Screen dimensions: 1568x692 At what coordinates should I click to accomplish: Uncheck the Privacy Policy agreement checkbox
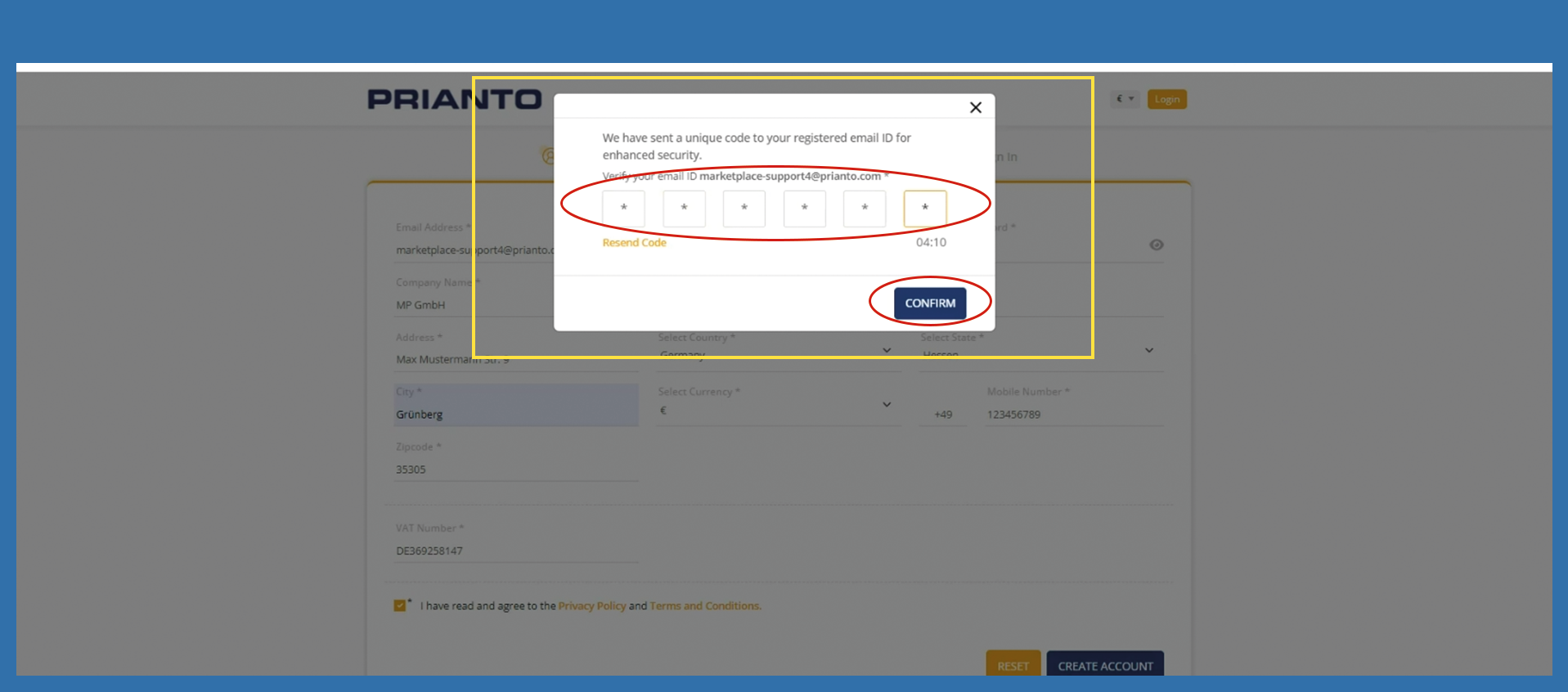[400, 605]
